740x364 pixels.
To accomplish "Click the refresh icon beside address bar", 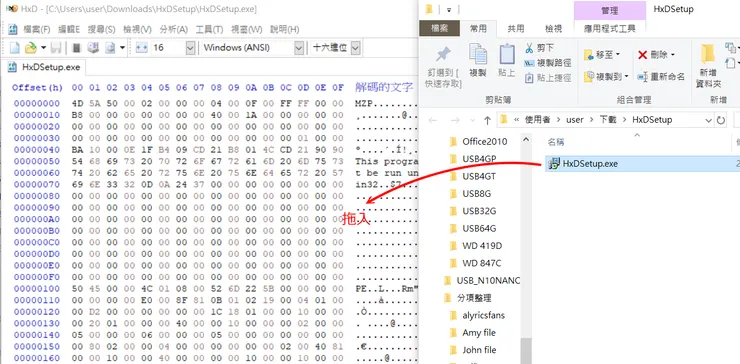I will [721, 120].
